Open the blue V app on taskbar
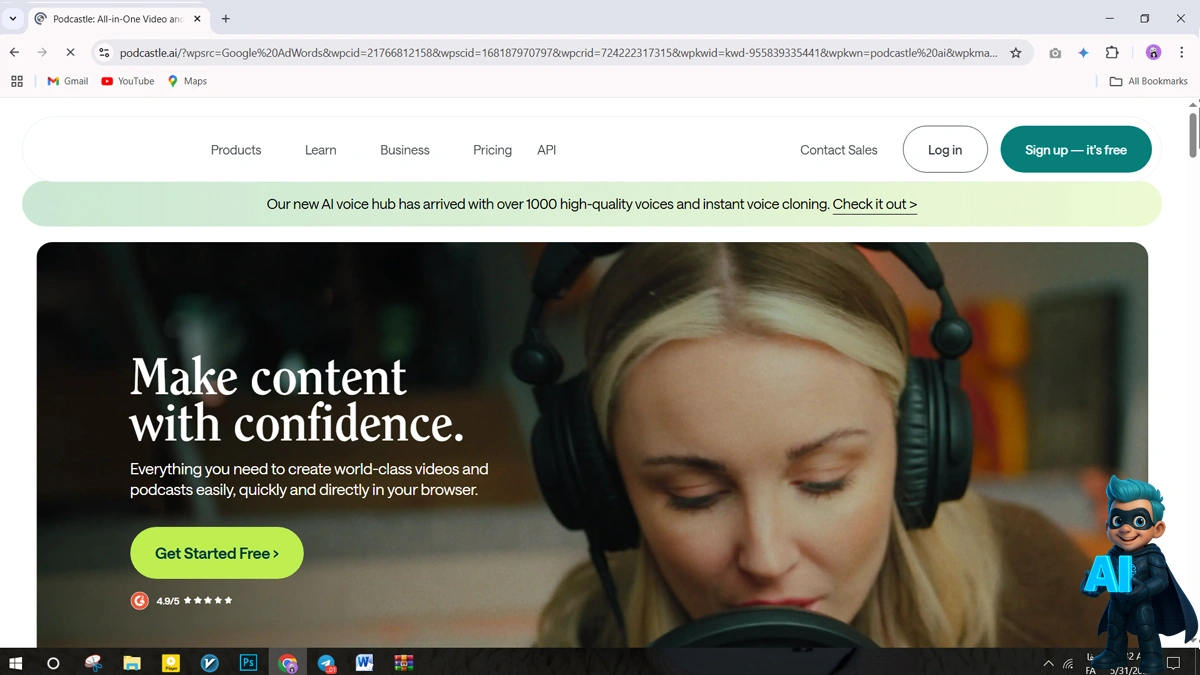 210,663
